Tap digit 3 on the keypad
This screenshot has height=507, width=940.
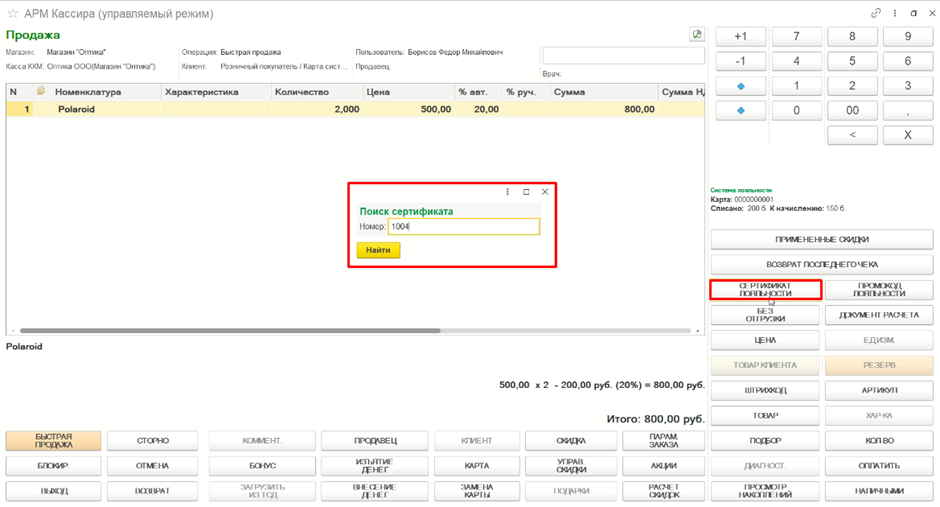[908, 86]
